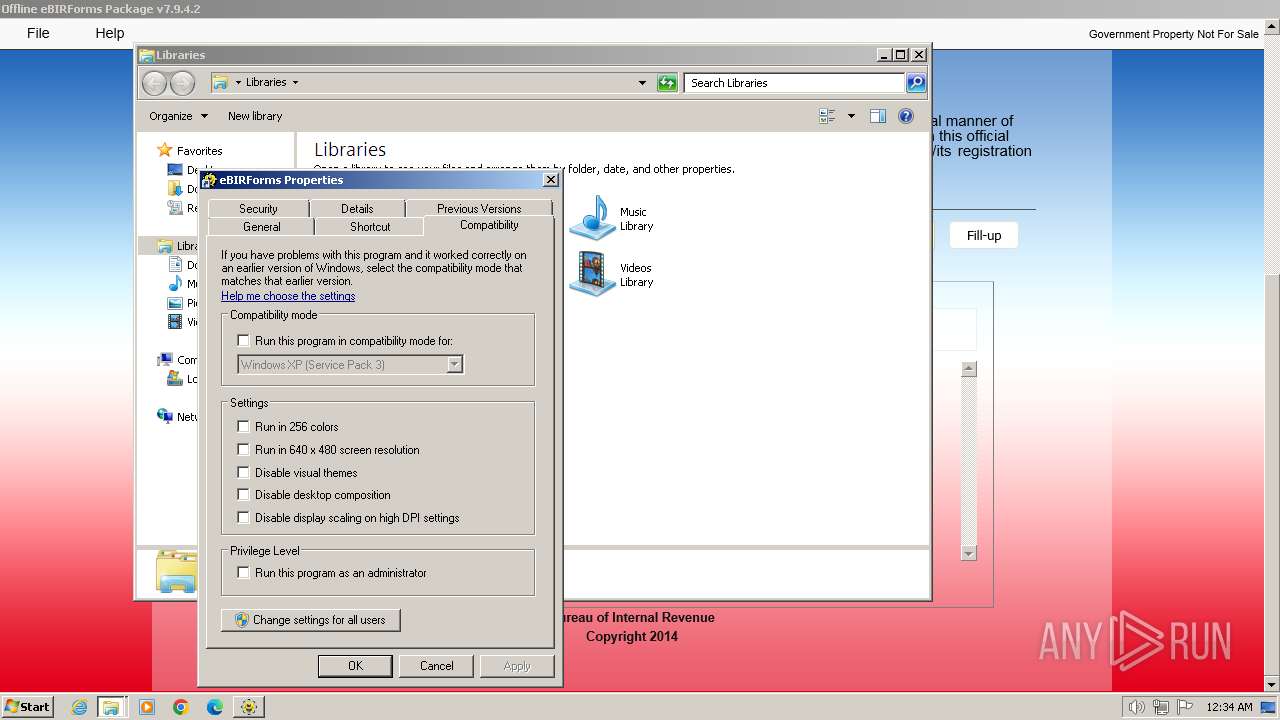
Task: Open Windows Explorer taskbar icon
Action: tap(111, 707)
